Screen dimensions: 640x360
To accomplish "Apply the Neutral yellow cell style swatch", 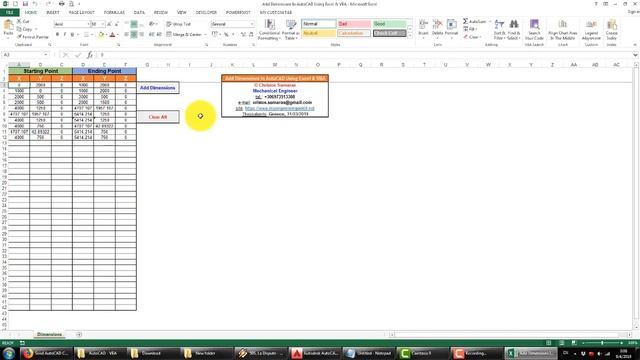I will 319,33.
